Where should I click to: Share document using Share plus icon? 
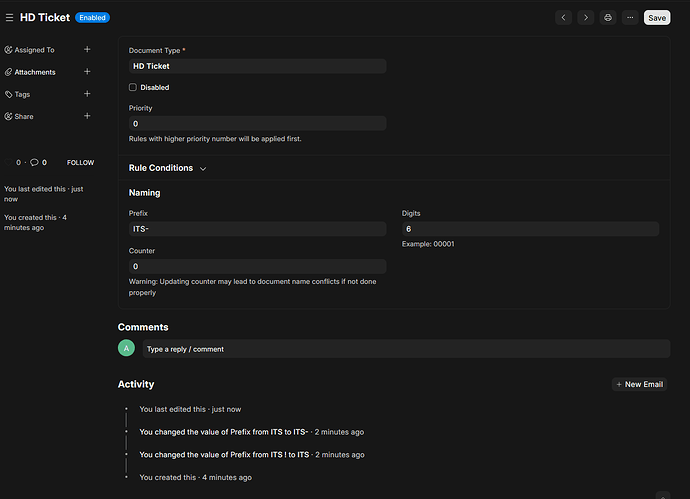[x=87, y=116]
